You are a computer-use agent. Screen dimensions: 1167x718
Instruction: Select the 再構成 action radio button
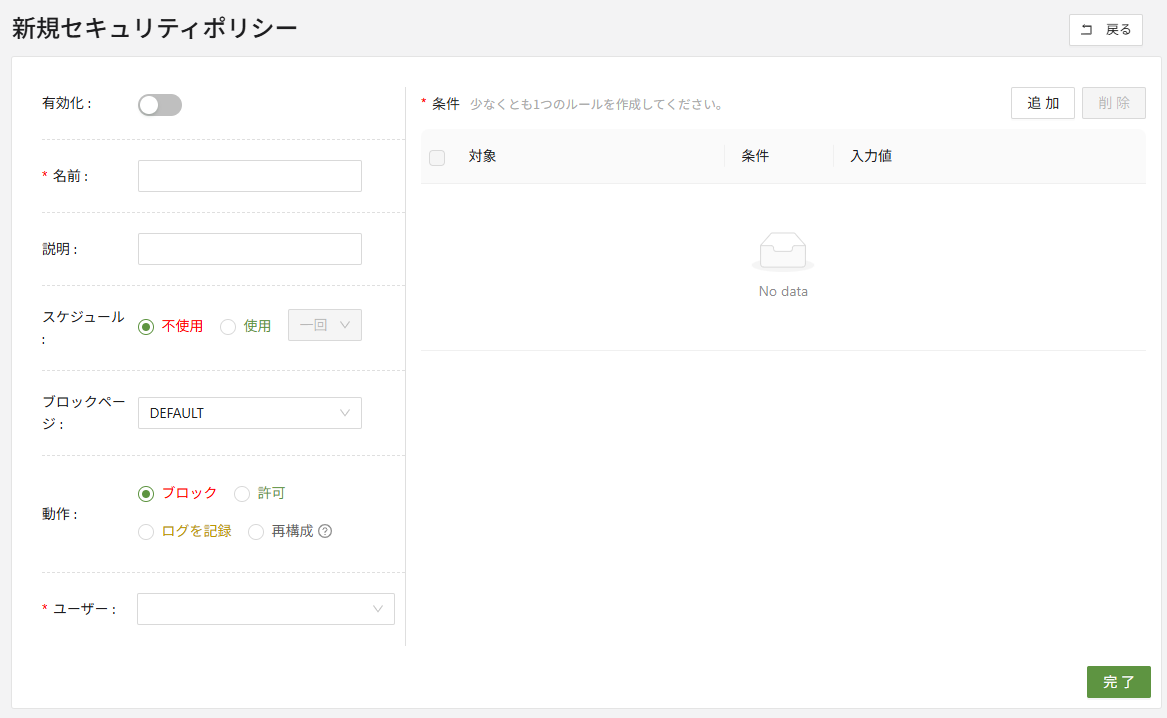point(256,531)
